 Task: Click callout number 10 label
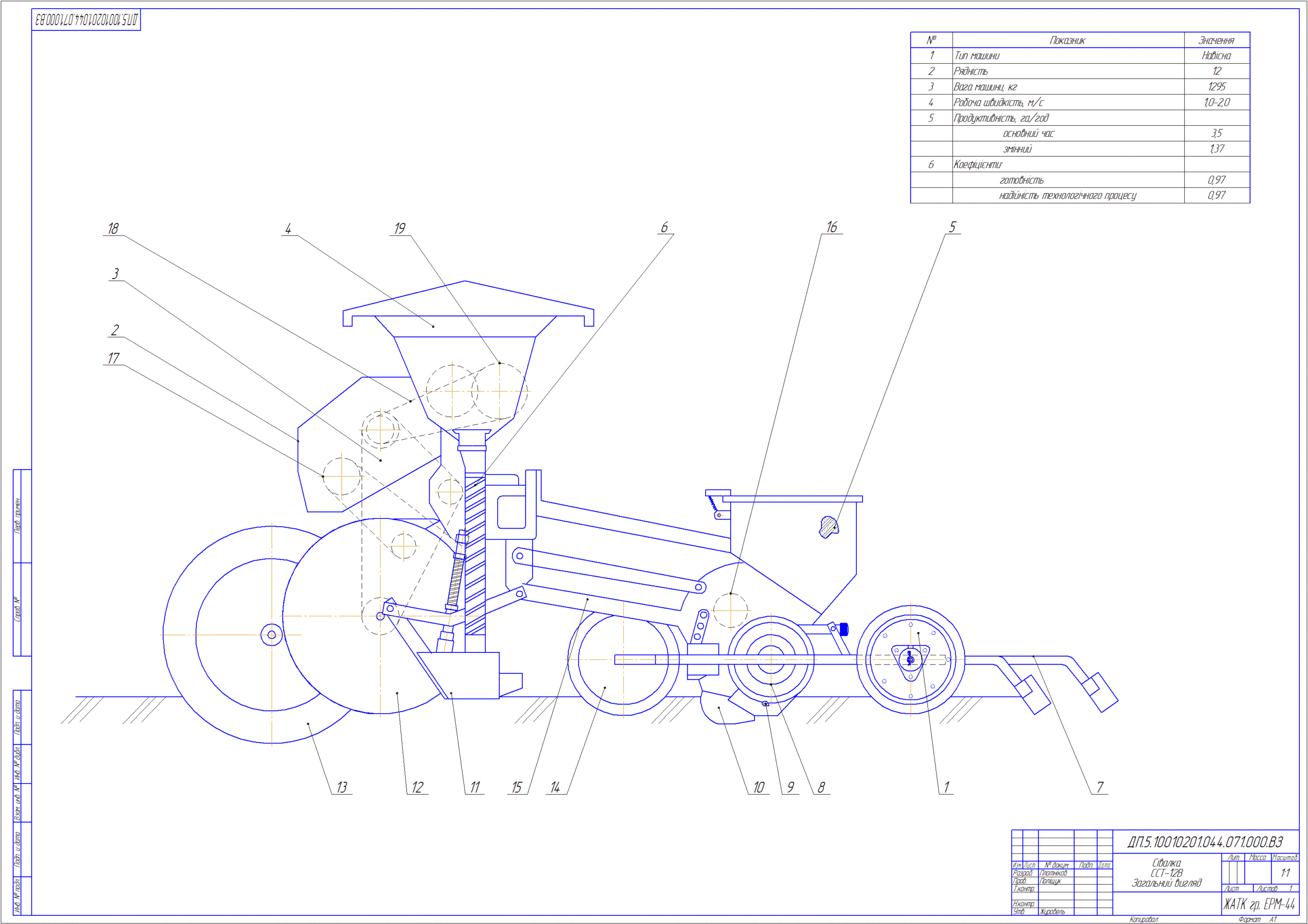759,787
